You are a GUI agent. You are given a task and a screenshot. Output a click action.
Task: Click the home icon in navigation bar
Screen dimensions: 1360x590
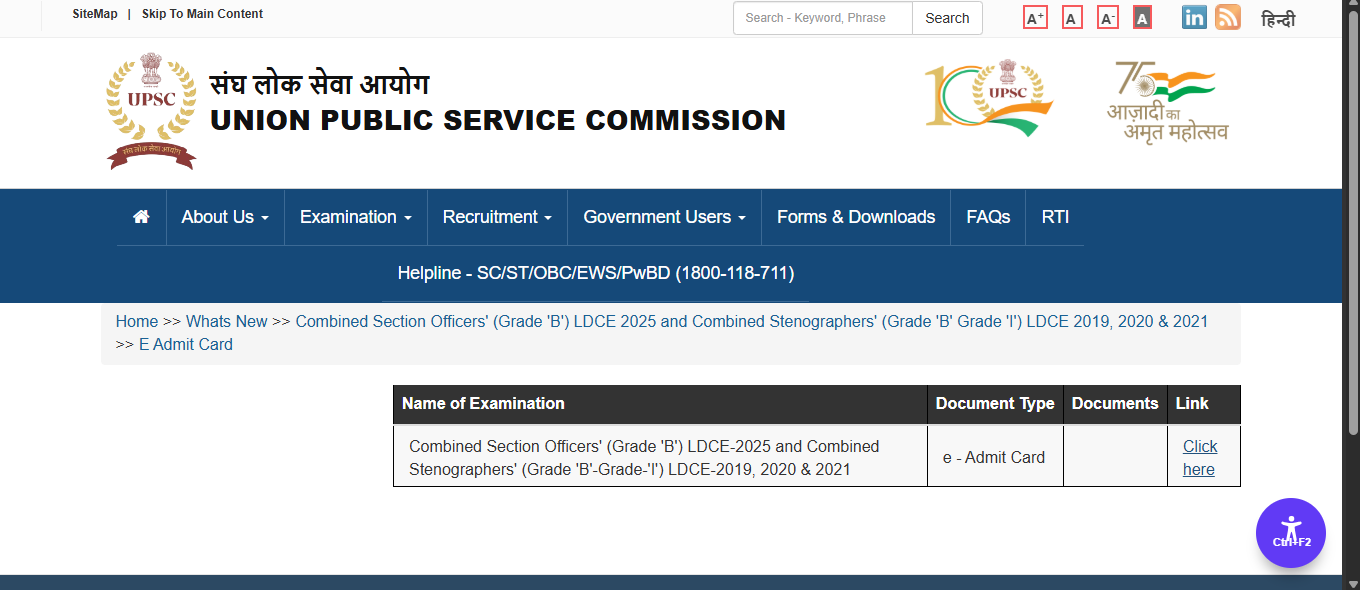pyautogui.click(x=141, y=217)
